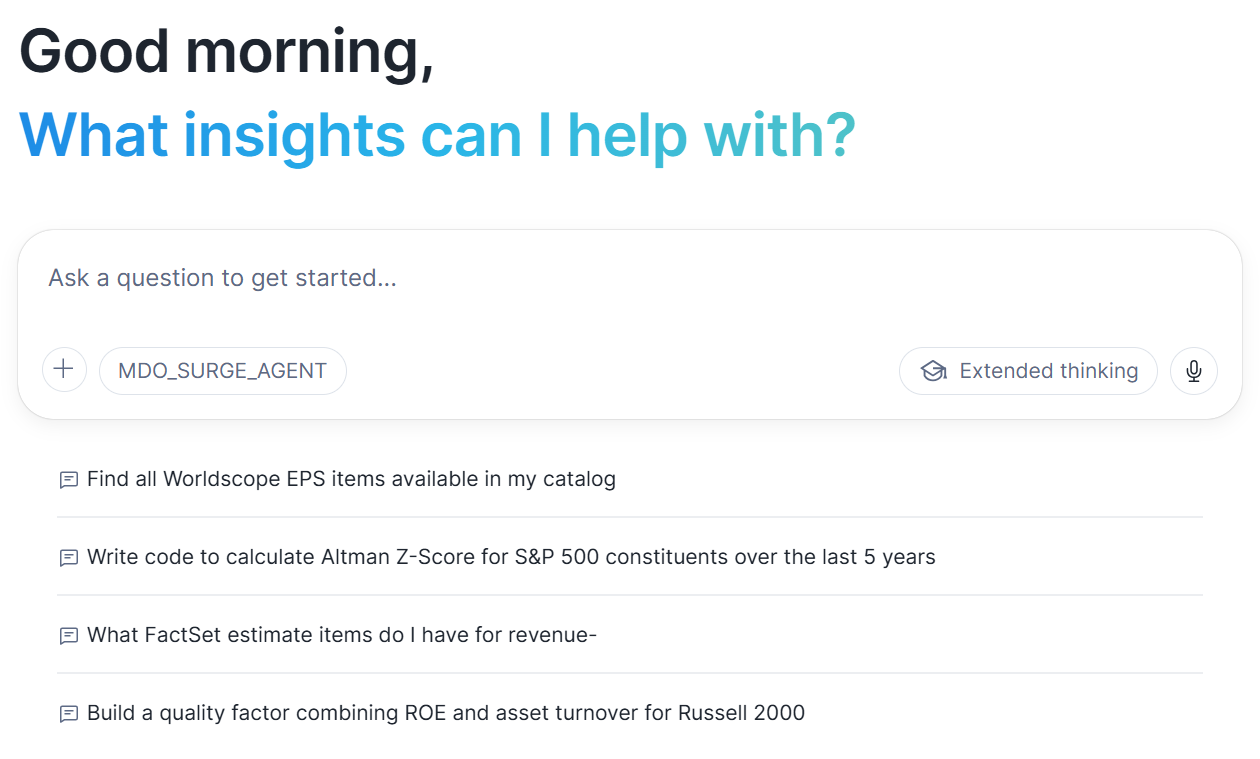
Task: Choose the Altman Z-Score code suggestion
Action: point(511,557)
